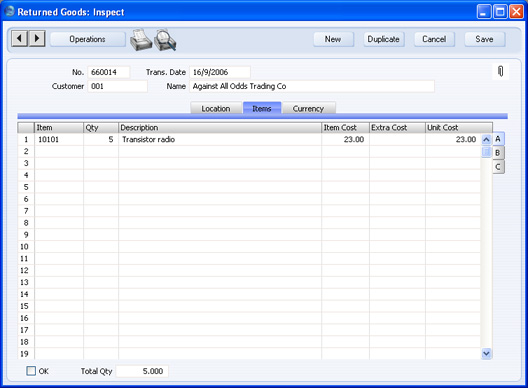Click the Customer field showing 001
528x388 pixels.
[x=118, y=86]
